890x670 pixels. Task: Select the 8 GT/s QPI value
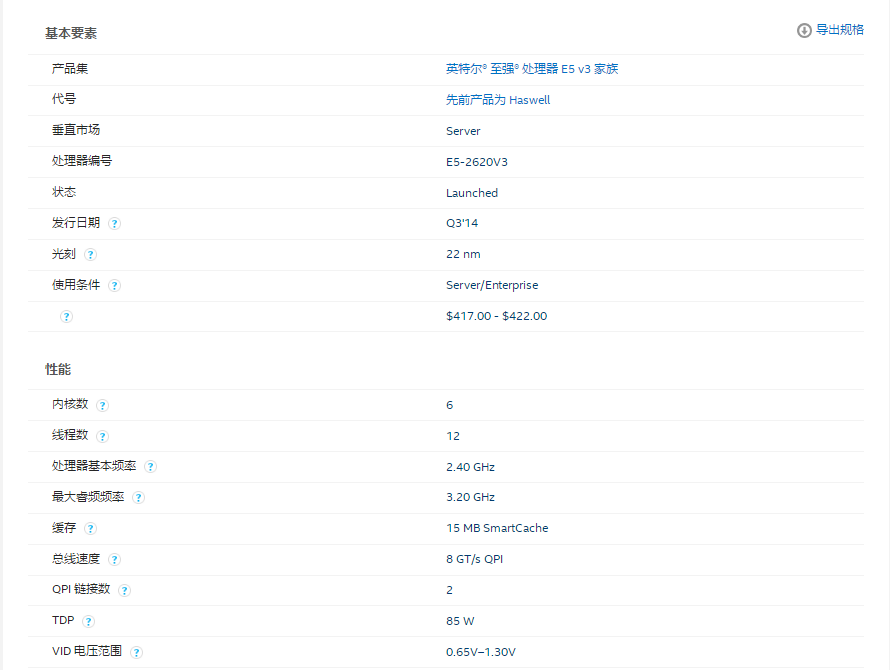click(x=475, y=559)
